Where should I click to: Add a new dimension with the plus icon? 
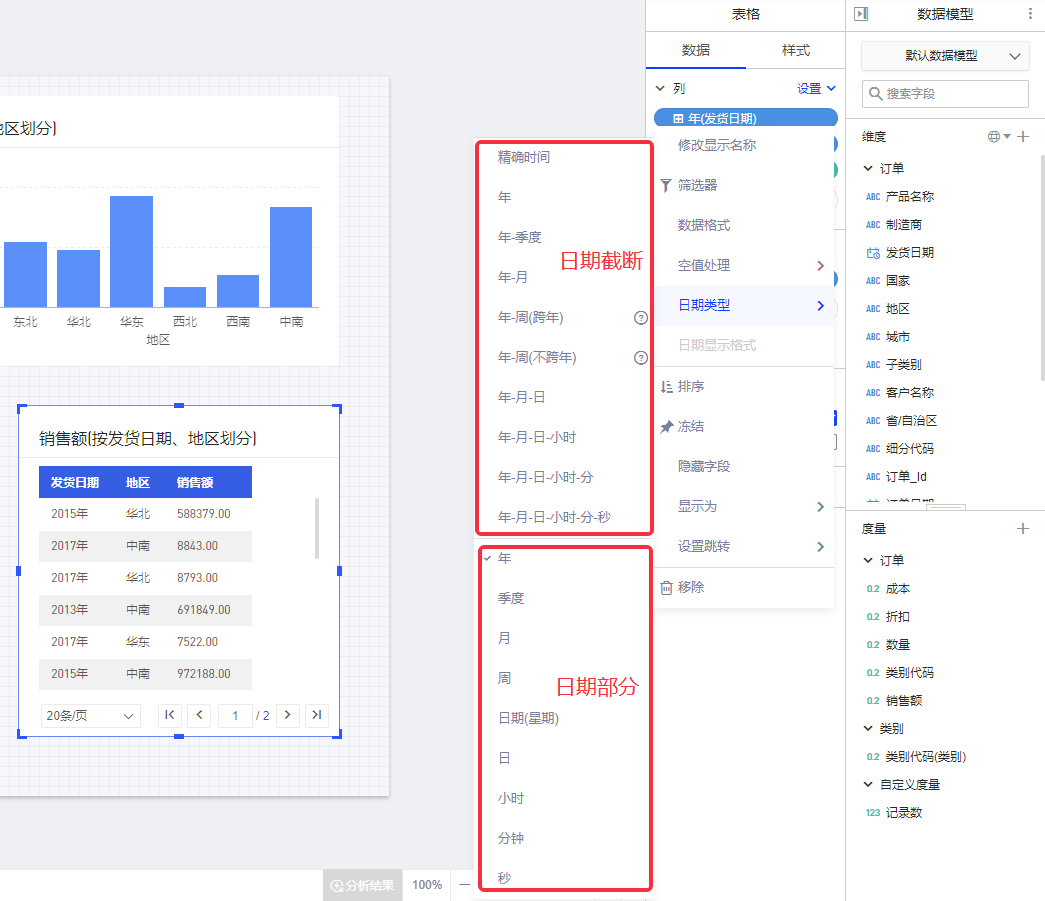pyautogui.click(x=1023, y=137)
